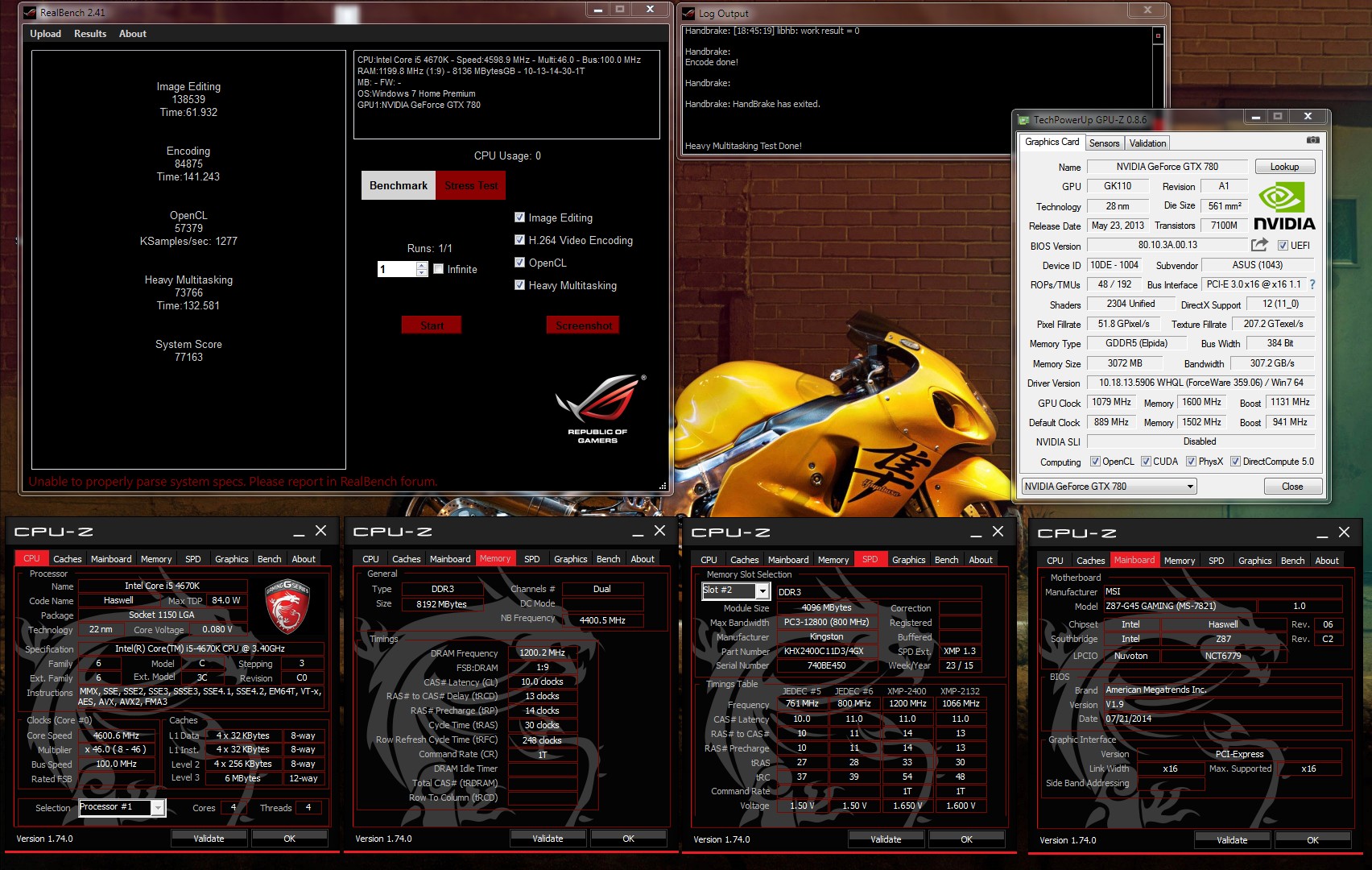Click the Log Output window title icon
The width and height of the screenshot is (1372, 870).
coord(688,13)
